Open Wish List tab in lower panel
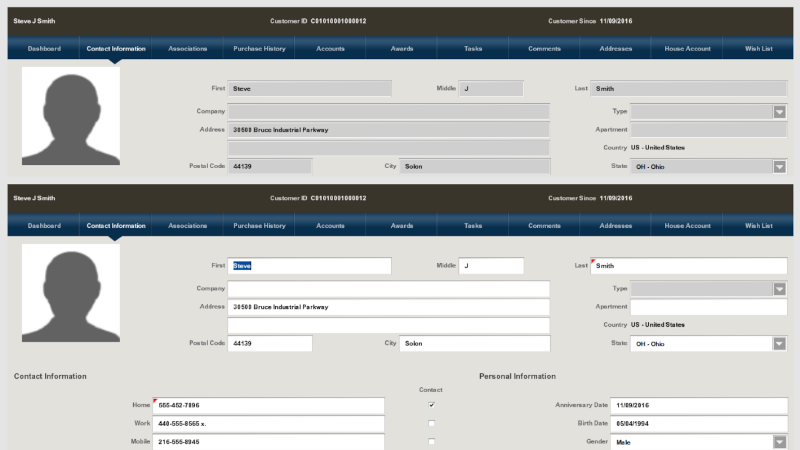Screen dimensions: 800x450 click(x=758, y=226)
